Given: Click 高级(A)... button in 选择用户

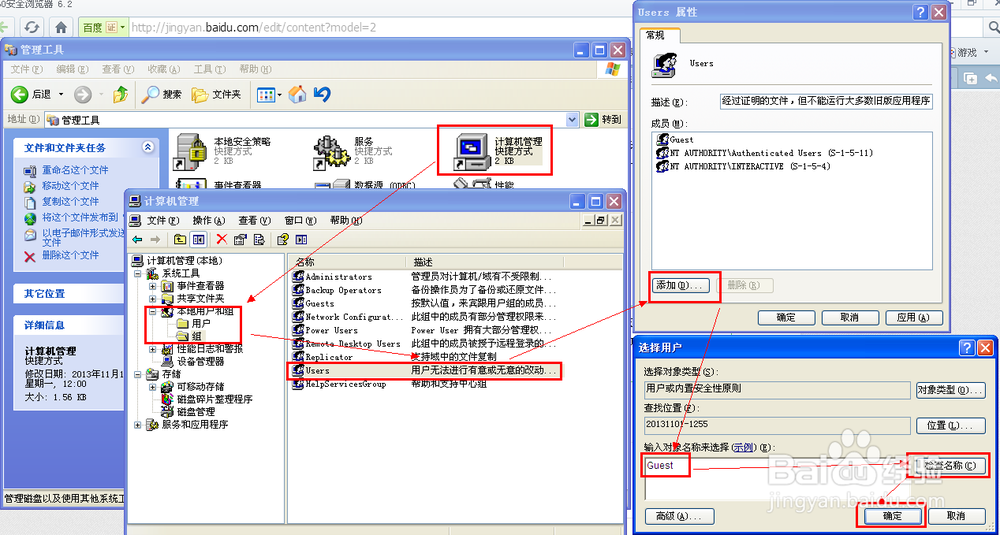Looking at the screenshot, I should [679, 515].
